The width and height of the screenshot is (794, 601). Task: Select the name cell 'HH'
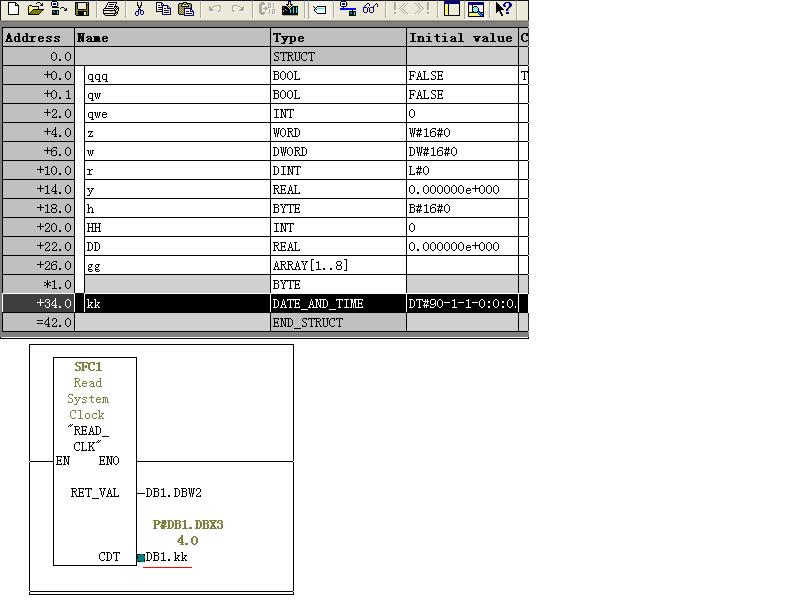[177, 227]
